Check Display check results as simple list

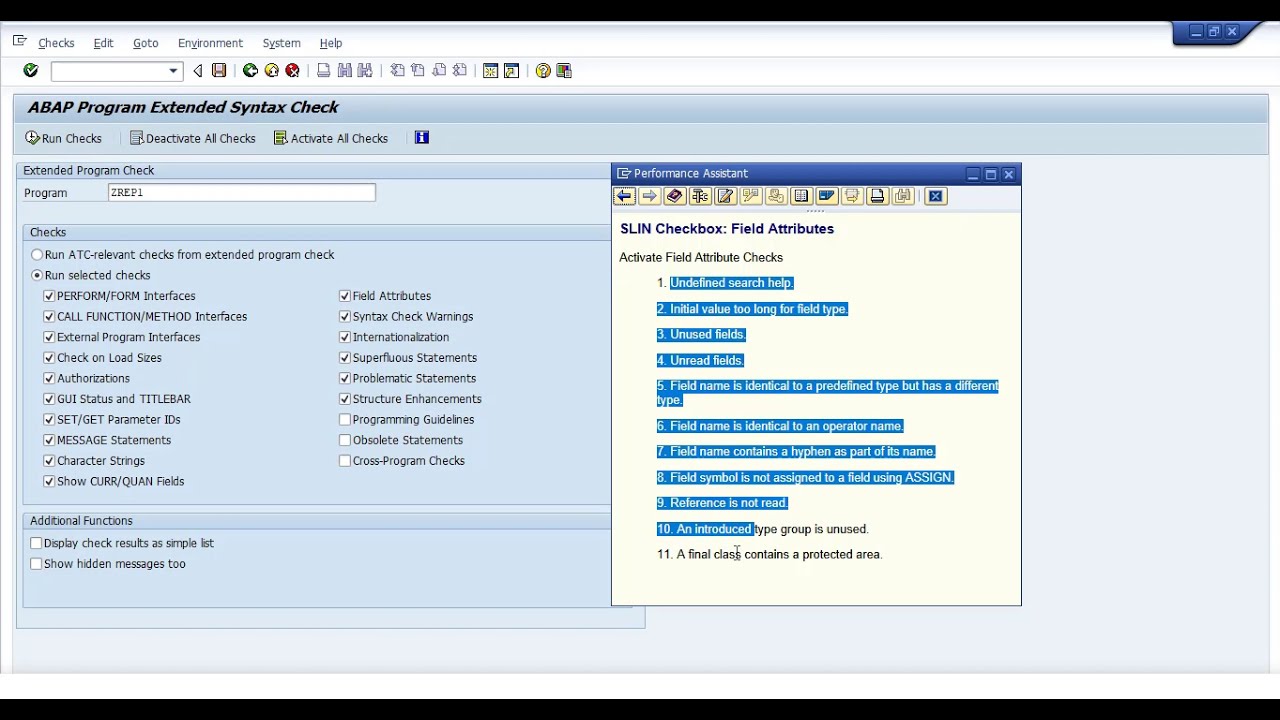(36, 543)
